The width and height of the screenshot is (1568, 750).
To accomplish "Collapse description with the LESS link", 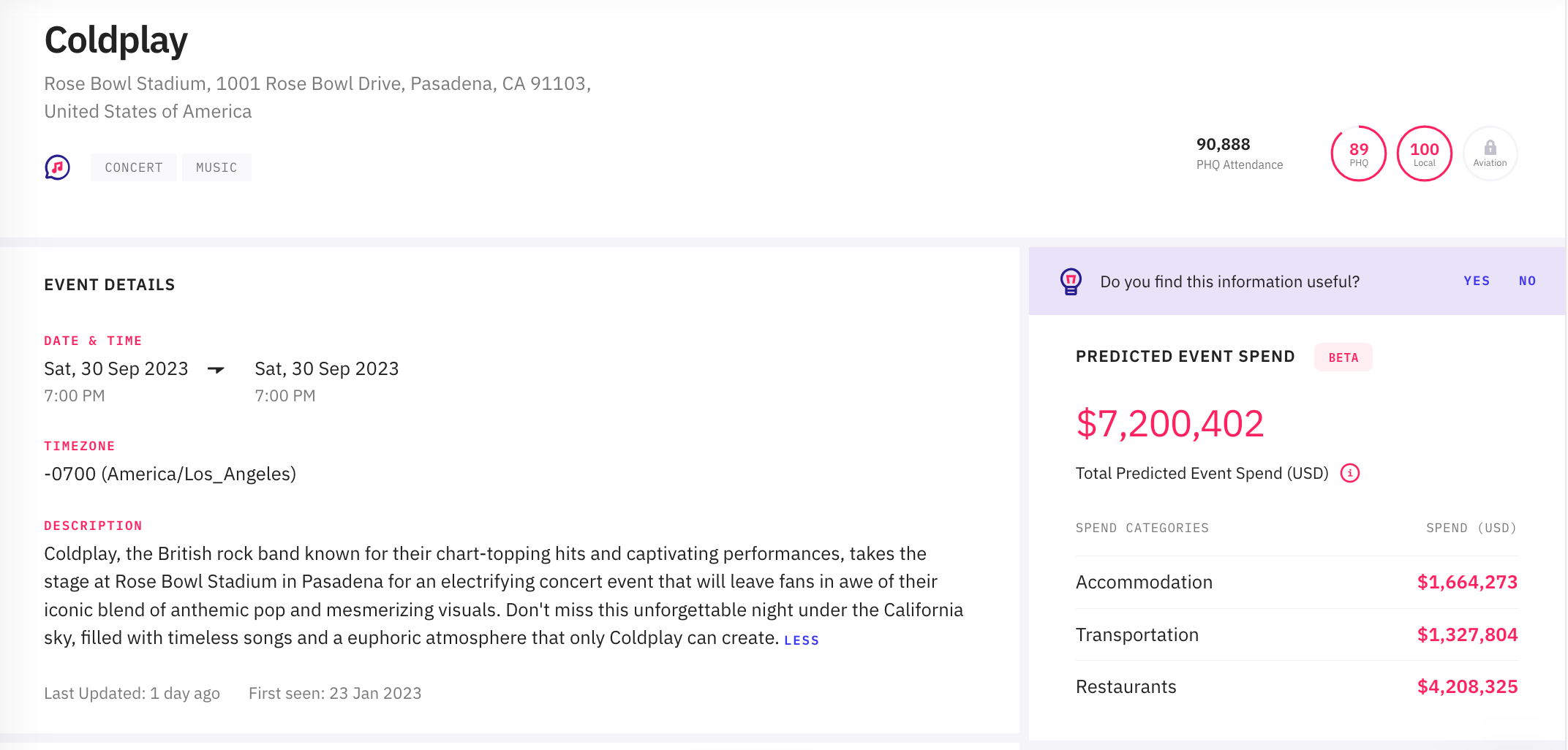I will tap(802, 640).
